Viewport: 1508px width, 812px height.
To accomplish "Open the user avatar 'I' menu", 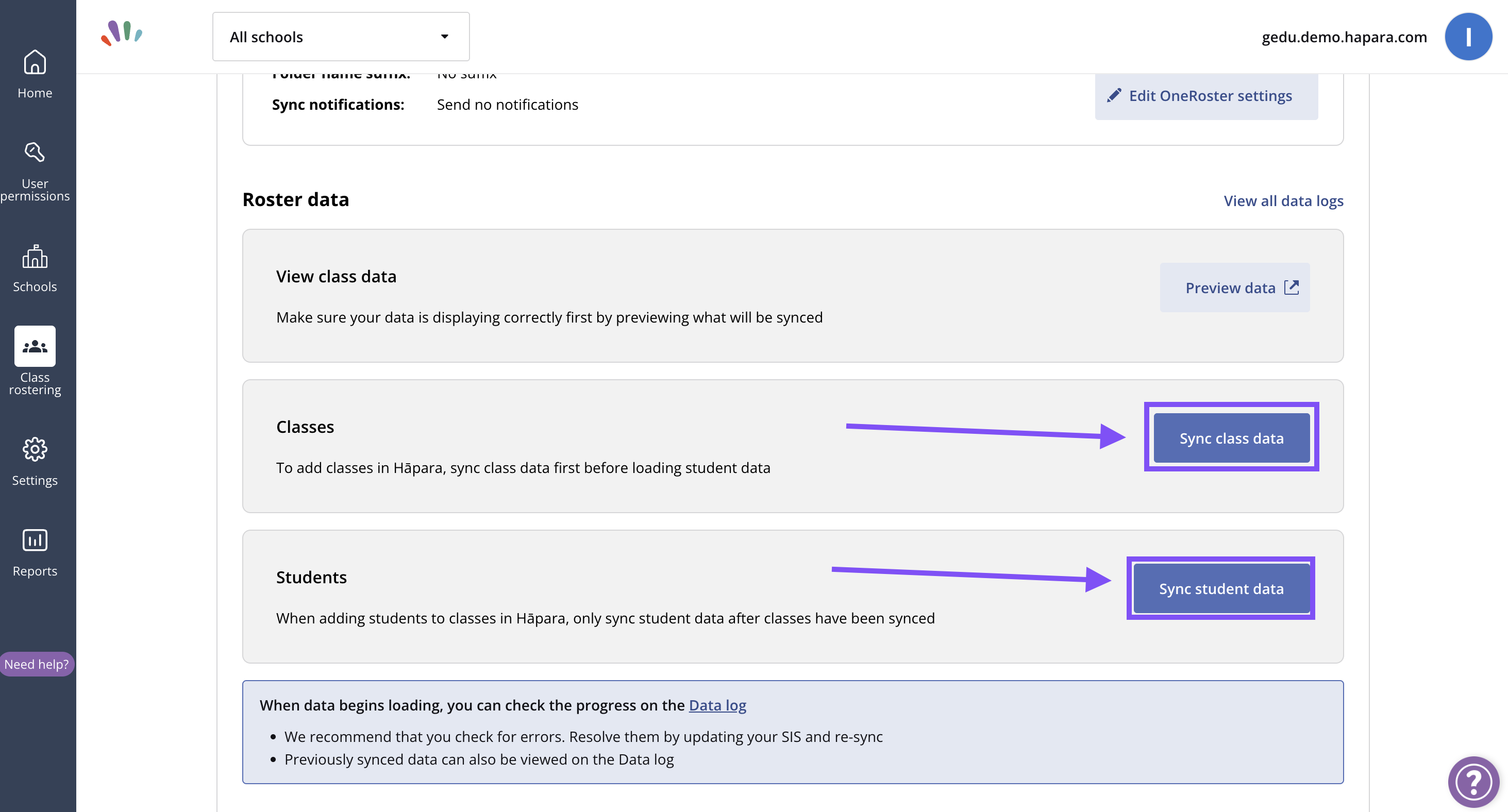I will pos(1468,37).
